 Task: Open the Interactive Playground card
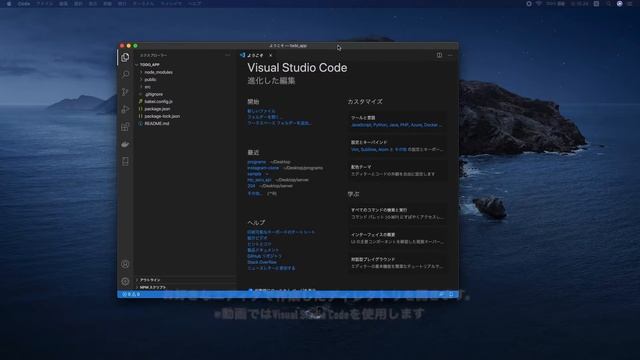tap(397, 263)
